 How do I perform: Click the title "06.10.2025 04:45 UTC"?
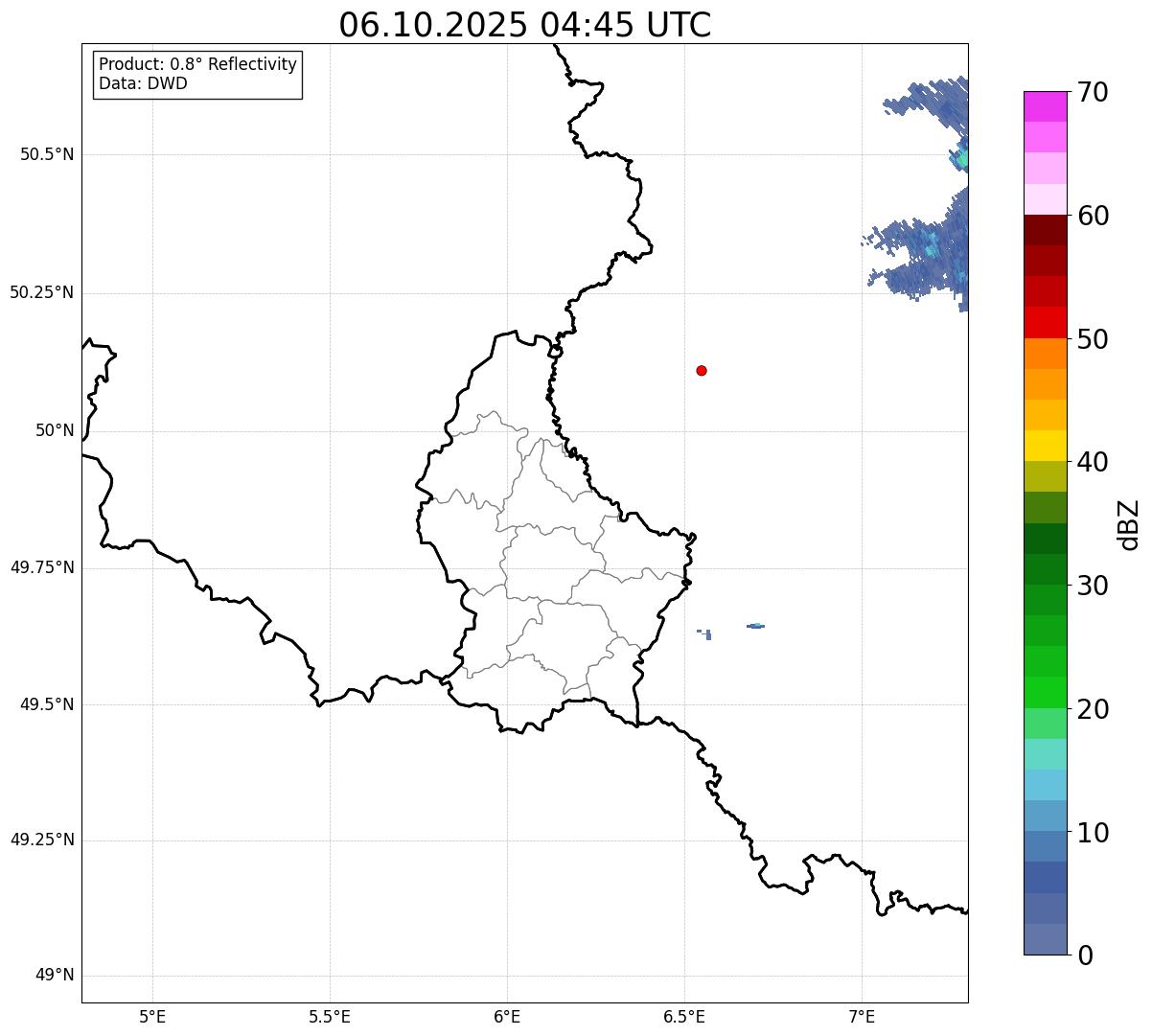[x=525, y=25]
